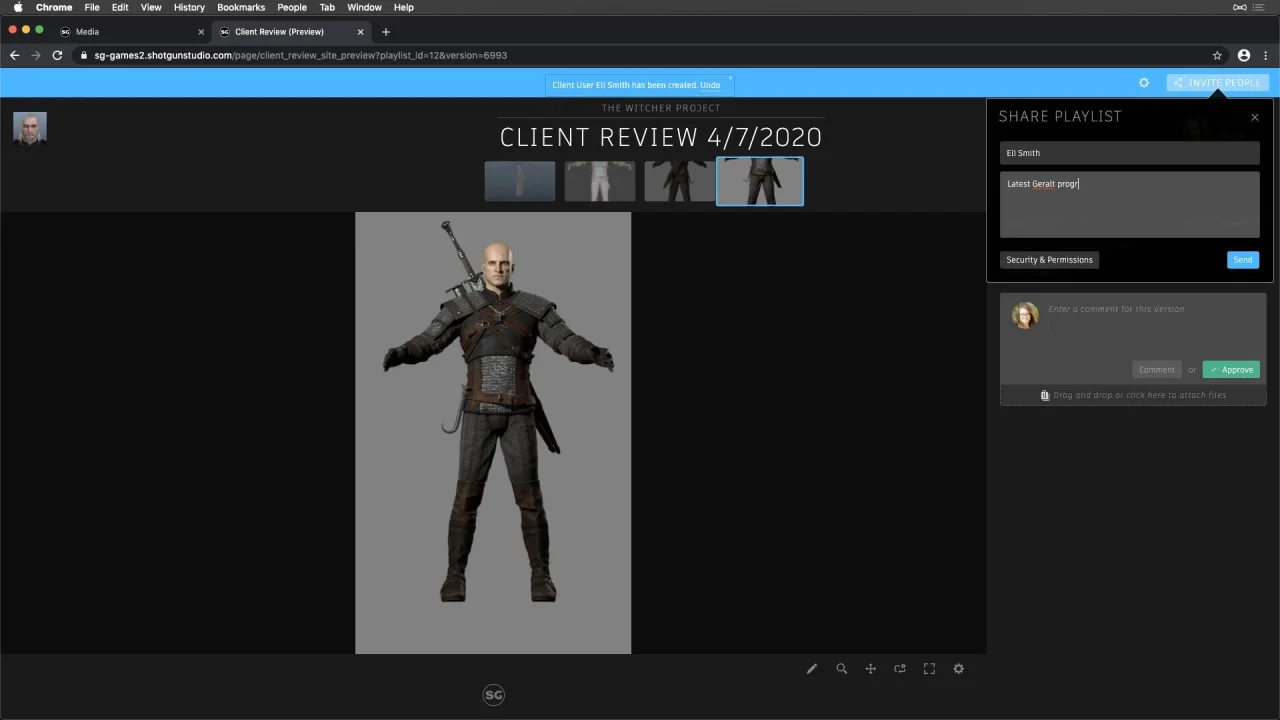
Task: Select the Client Review (Preview) tab
Action: pyautogui.click(x=290, y=31)
